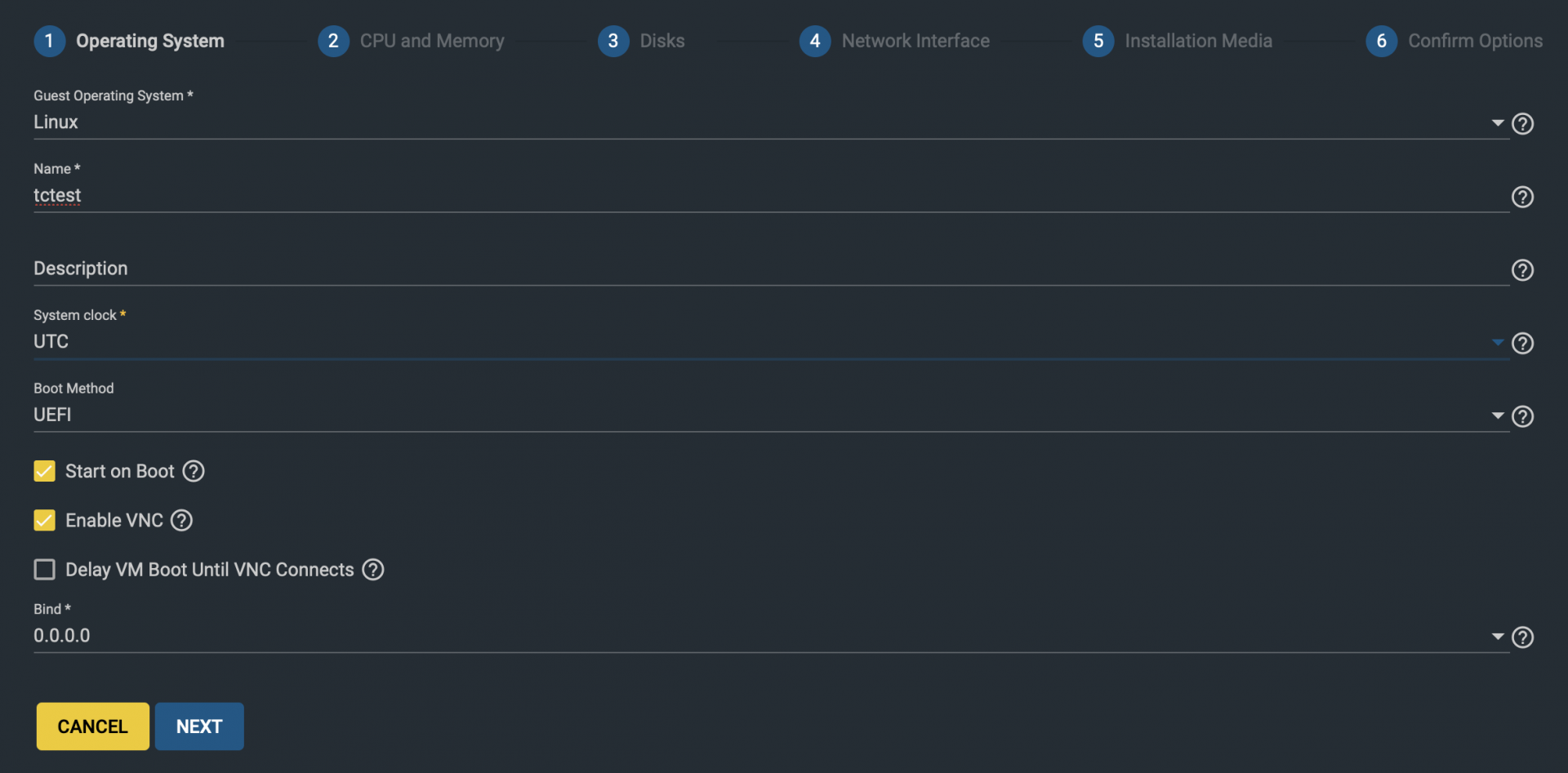
Task: Click step 4 circle icon
Action: (x=815, y=41)
